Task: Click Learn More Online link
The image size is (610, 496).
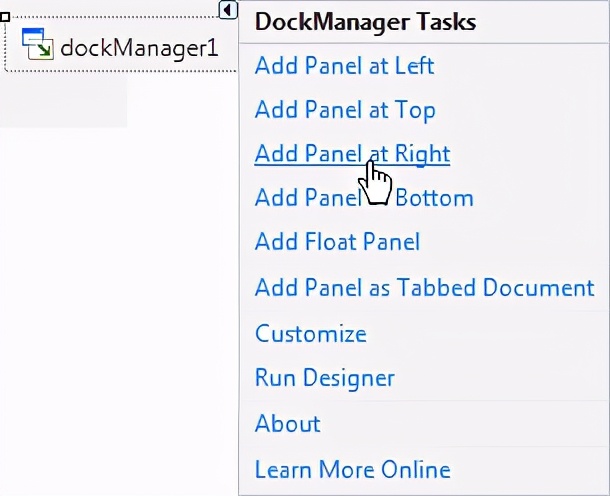Action: [x=352, y=470]
